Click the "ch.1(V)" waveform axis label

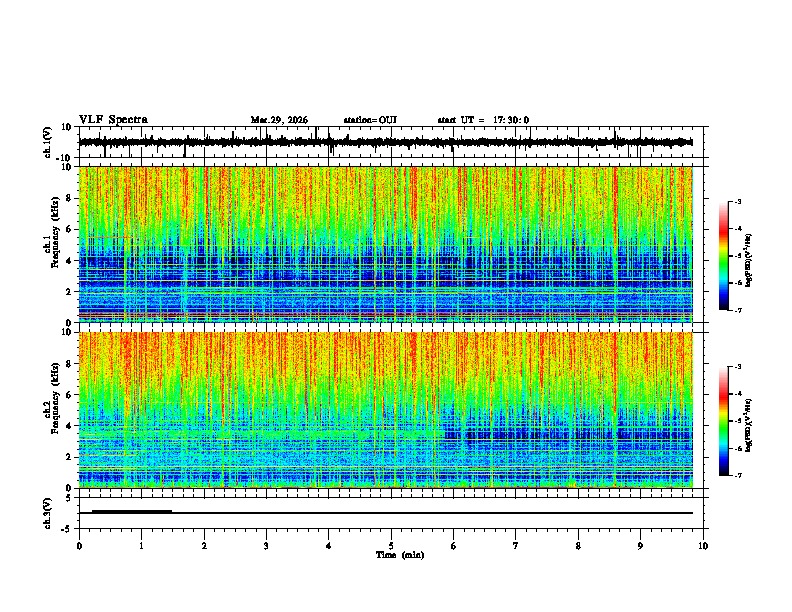click(48, 142)
